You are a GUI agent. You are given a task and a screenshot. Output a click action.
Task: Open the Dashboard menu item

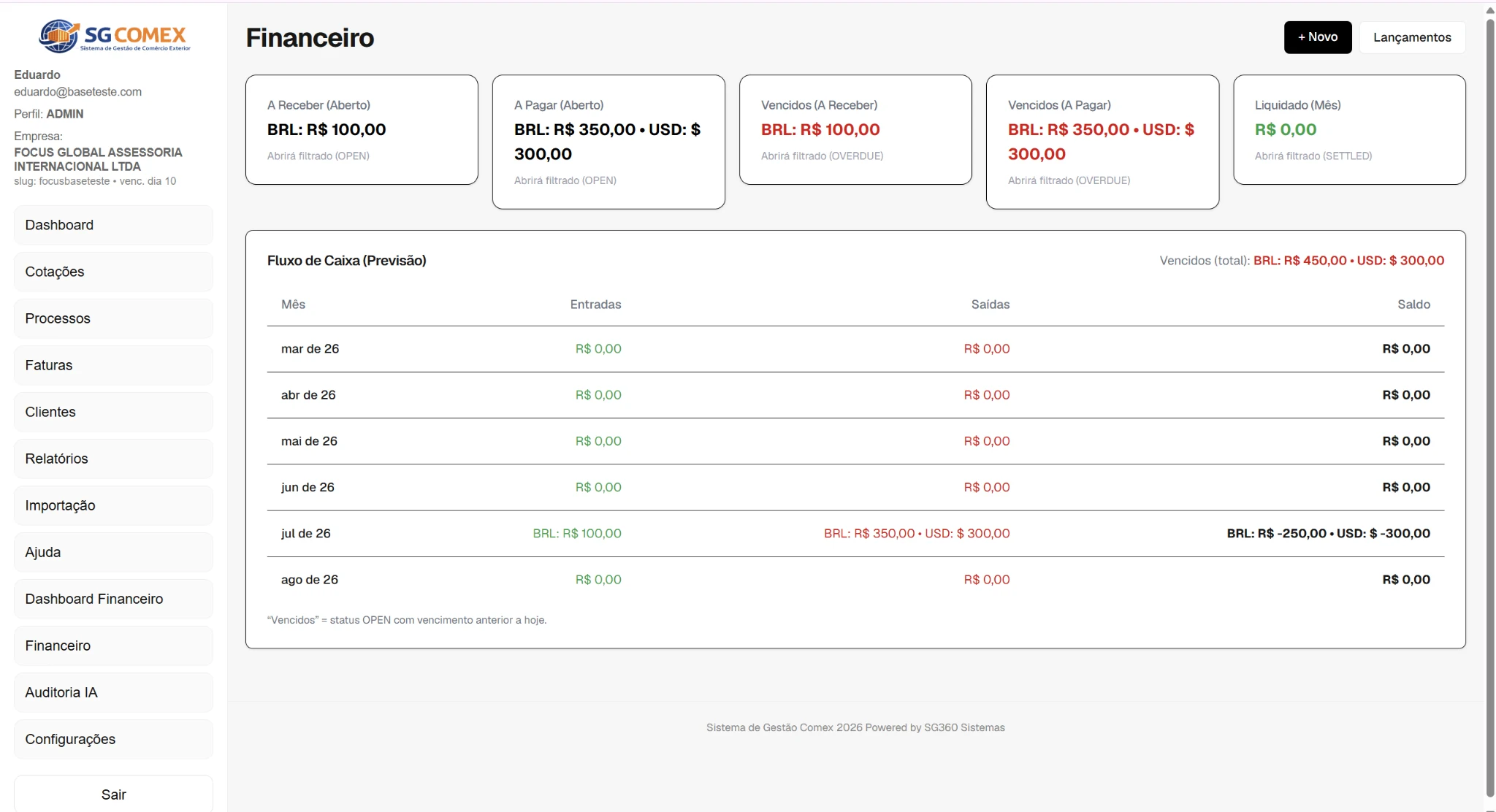click(113, 225)
